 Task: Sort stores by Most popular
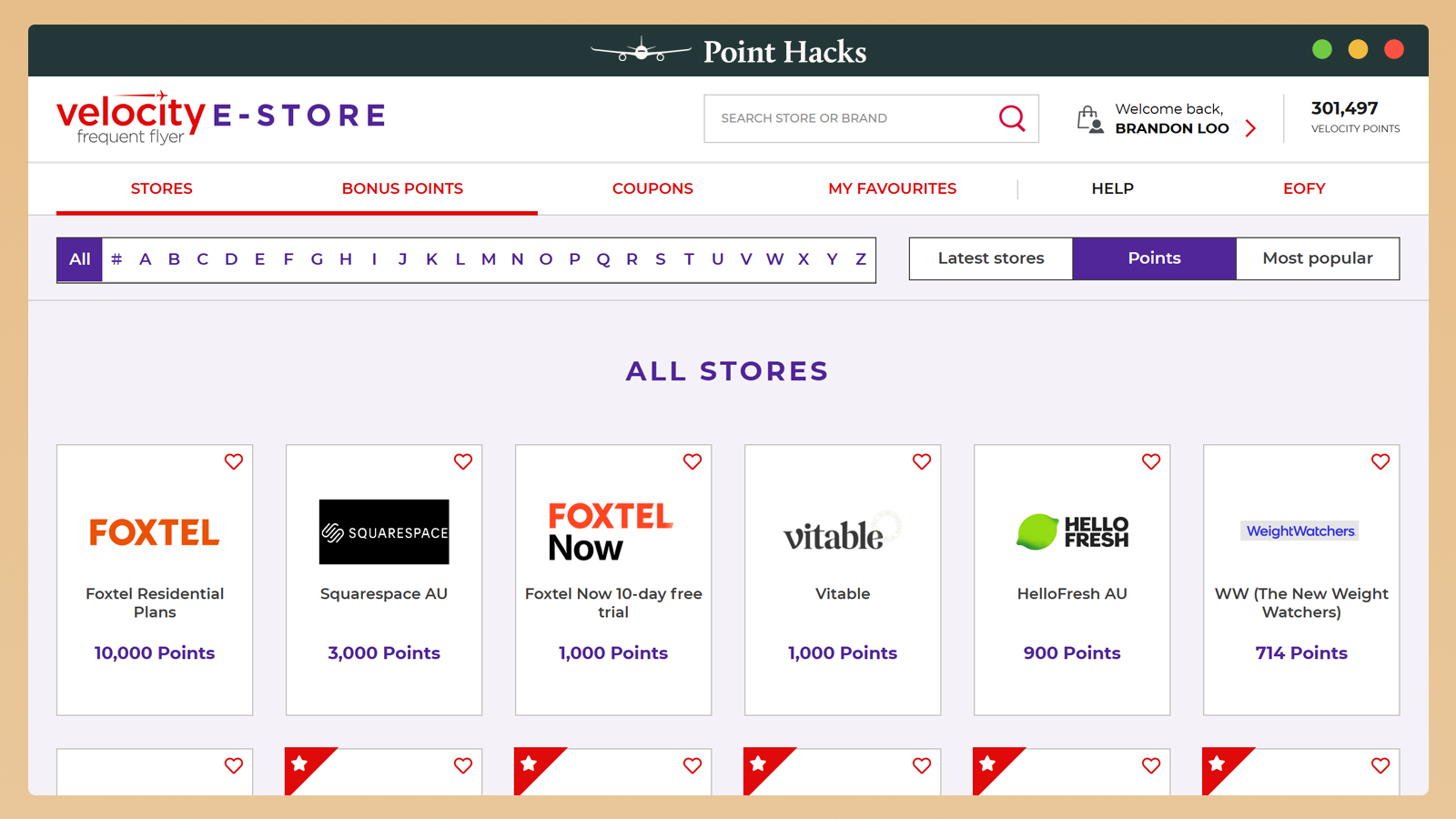point(1318,258)
